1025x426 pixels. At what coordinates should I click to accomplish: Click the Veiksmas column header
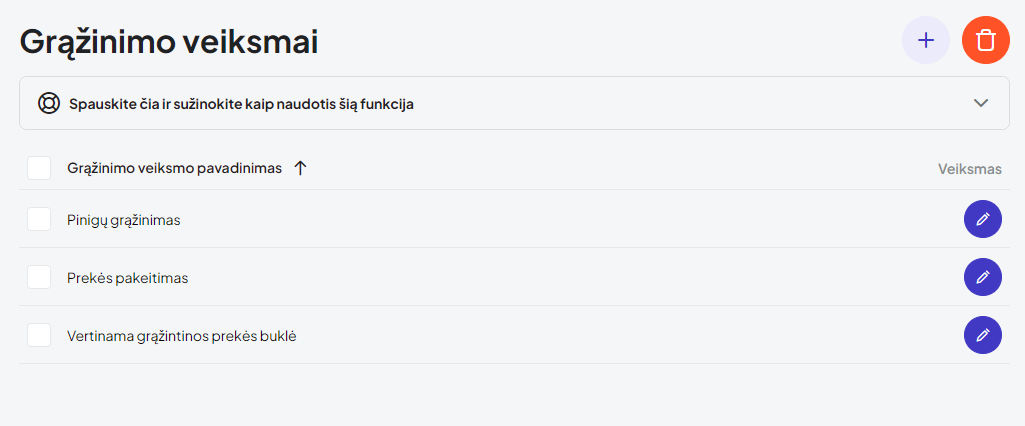pos(969,169)
